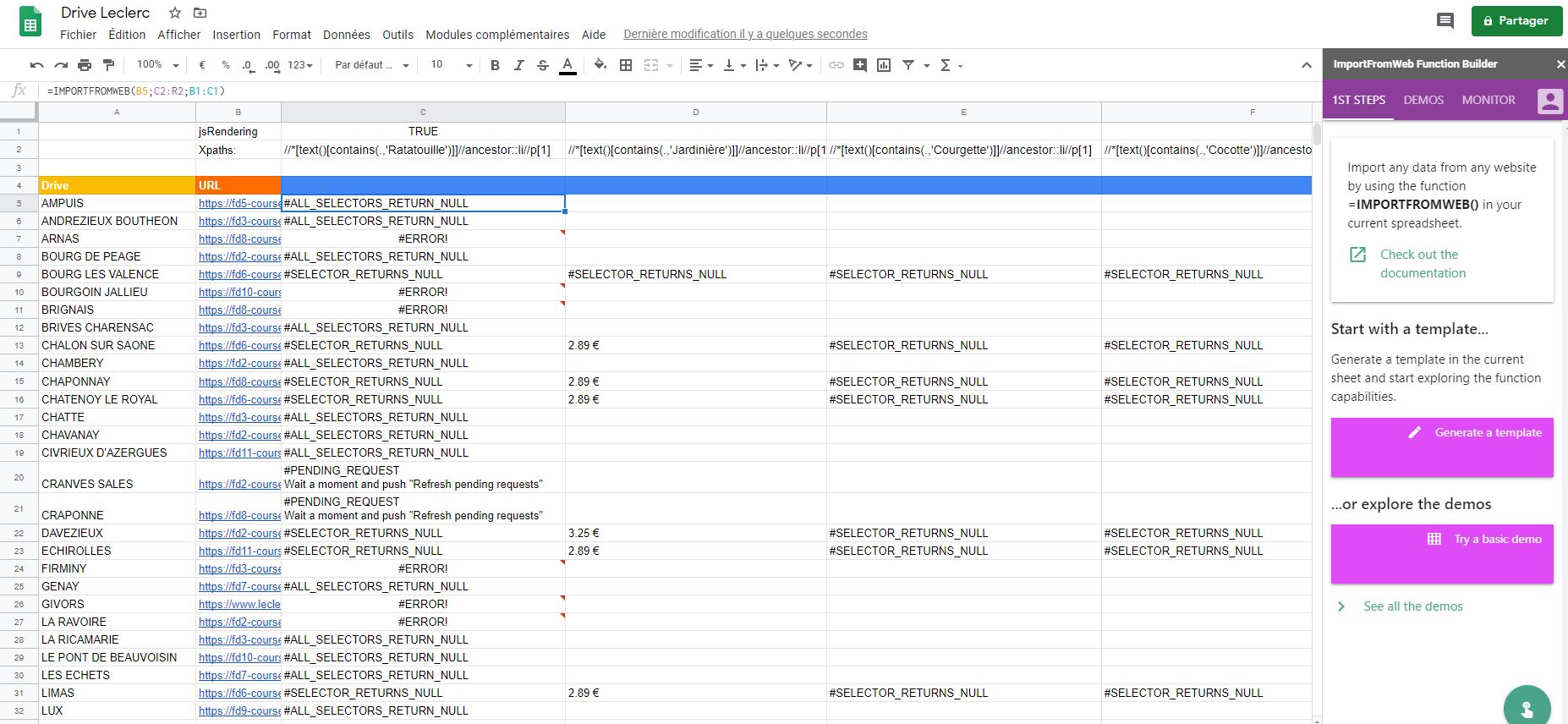Collapse the toolbar with up chevron
Screen dimensions: 1568x724
pyautogui.click(x=1307, y=65)
